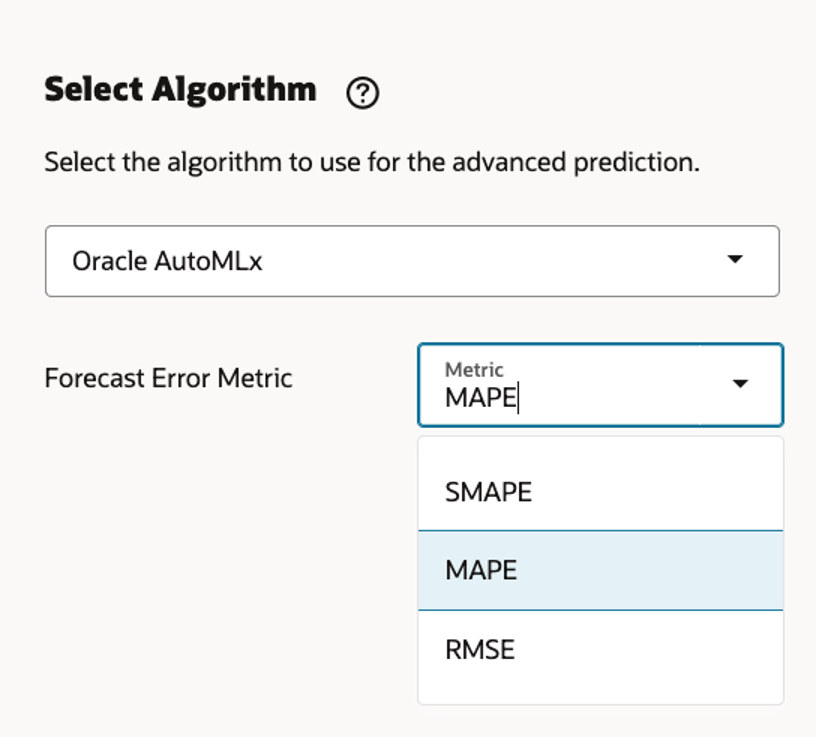The height and width of the screenshot is (738, 816).
Task: Open the Oracle AutoMLx algorithm dropdown
Action: point(411,261)
